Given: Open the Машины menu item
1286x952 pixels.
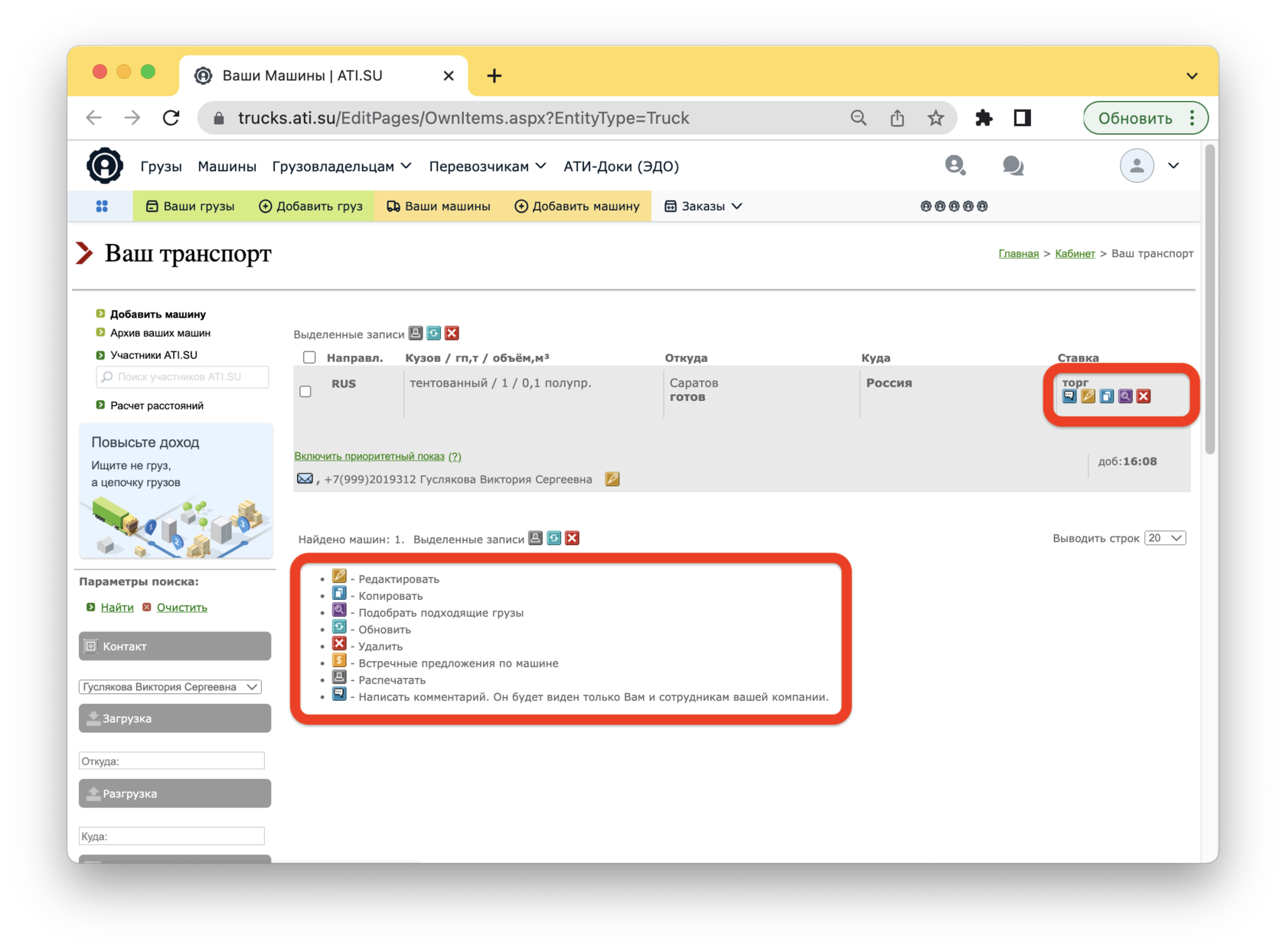Looking at the screenshot, I should pos(227,166).
